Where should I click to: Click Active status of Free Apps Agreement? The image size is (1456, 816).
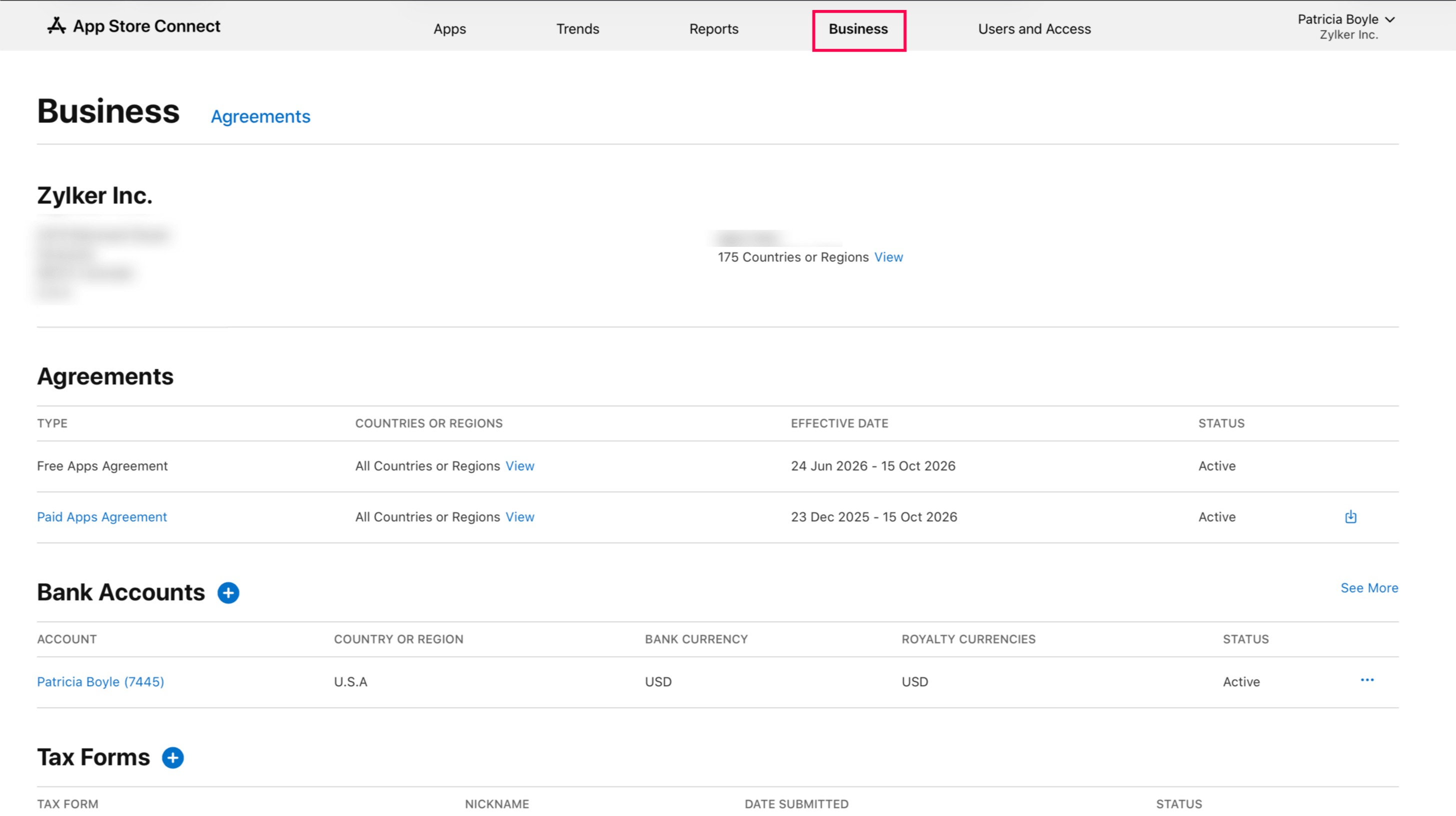pyautogui.click(x=1216, y=466)
